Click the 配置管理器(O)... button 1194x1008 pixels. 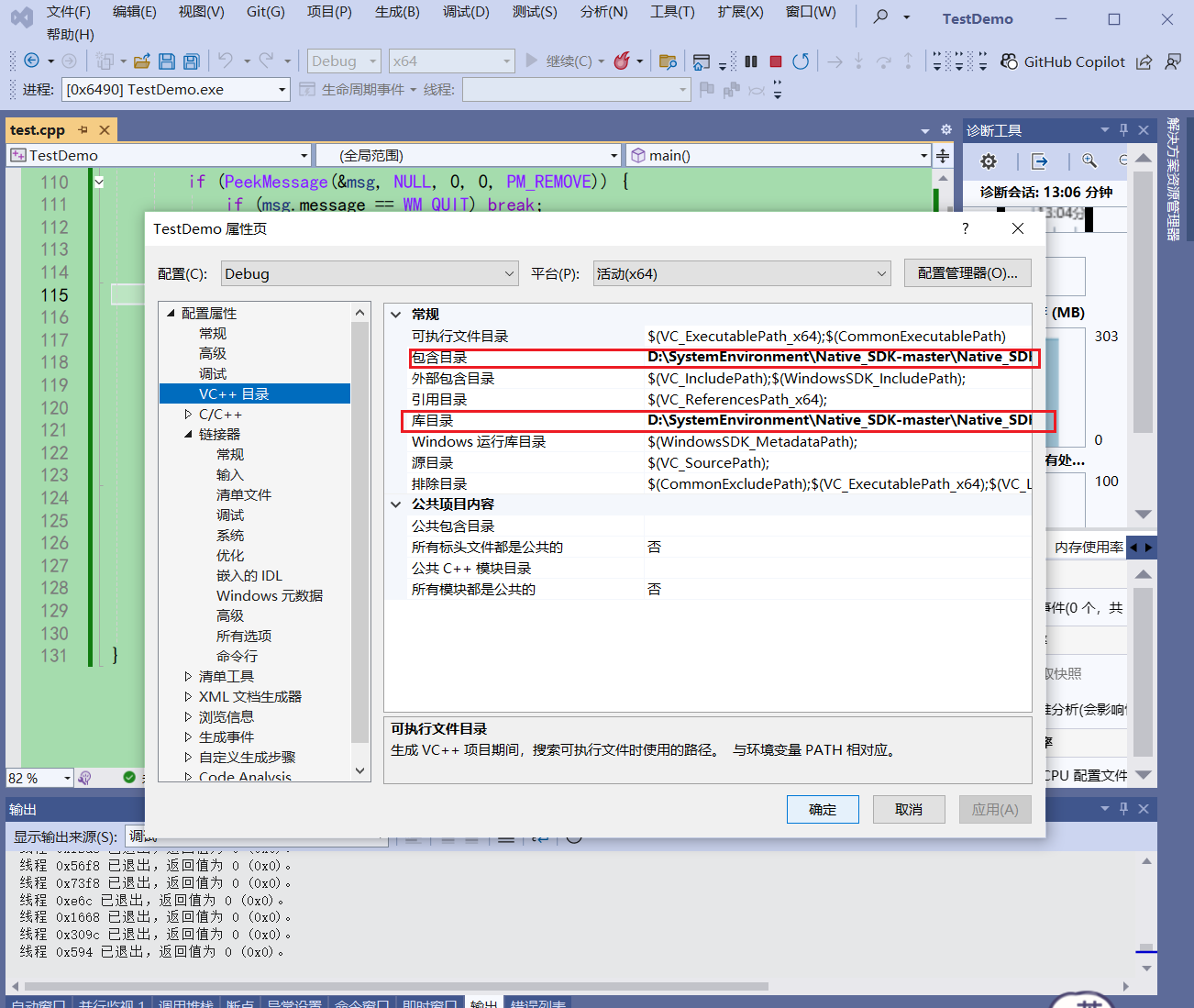pos(967,273)
